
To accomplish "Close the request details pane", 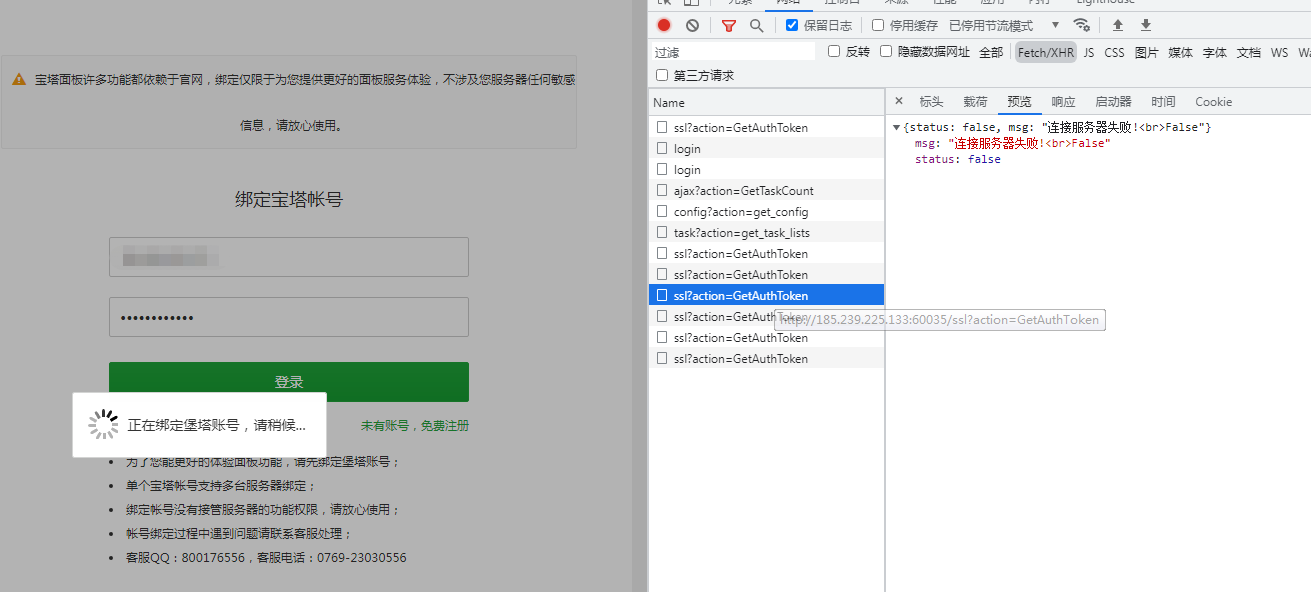I will 898,101.
